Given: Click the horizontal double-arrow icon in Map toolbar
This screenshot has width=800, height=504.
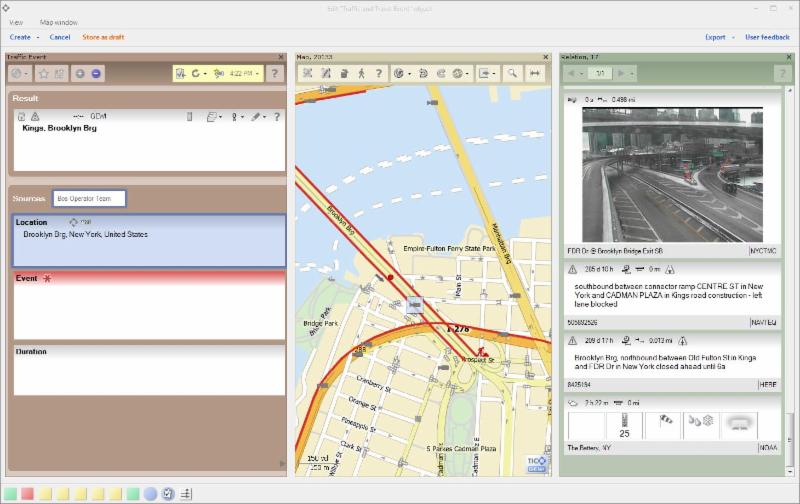Looking at the screenshot, I should (x=536, y=73).
